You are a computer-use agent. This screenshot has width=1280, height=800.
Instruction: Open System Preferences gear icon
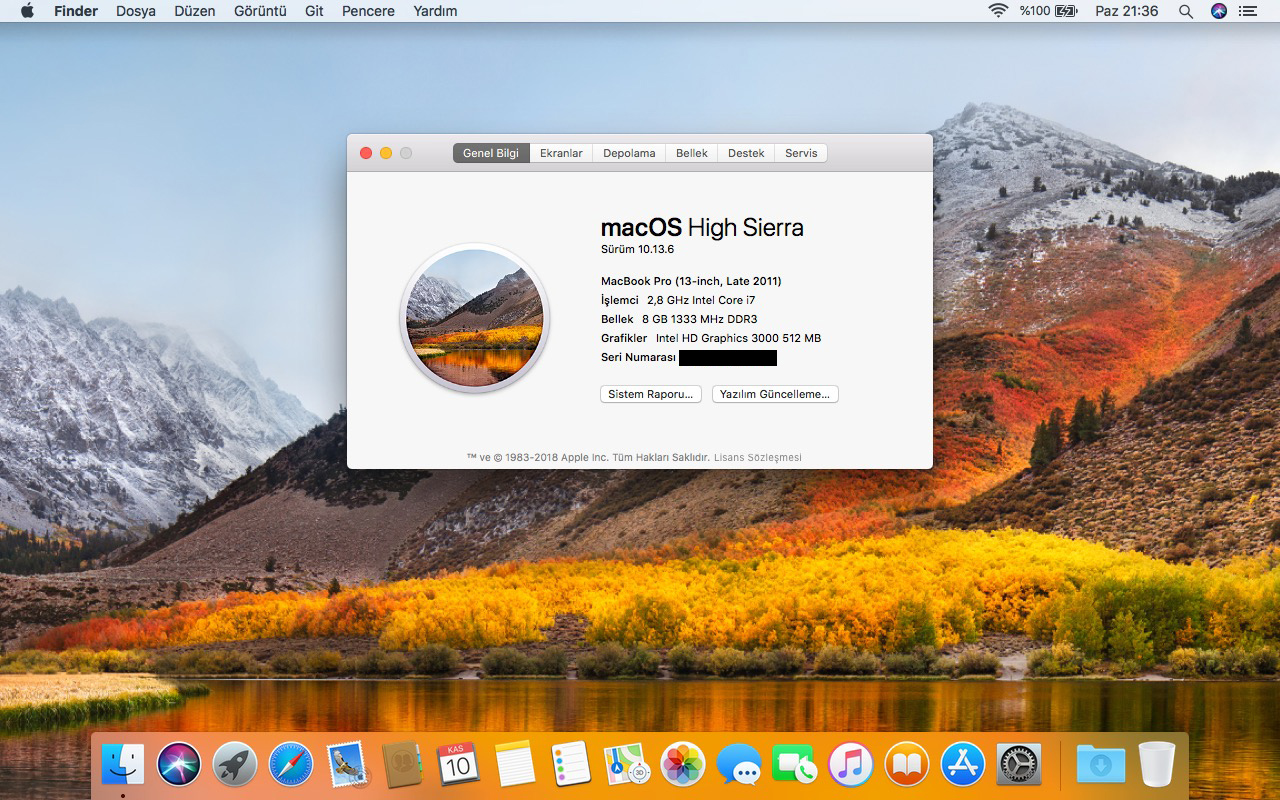(1019, 765)
